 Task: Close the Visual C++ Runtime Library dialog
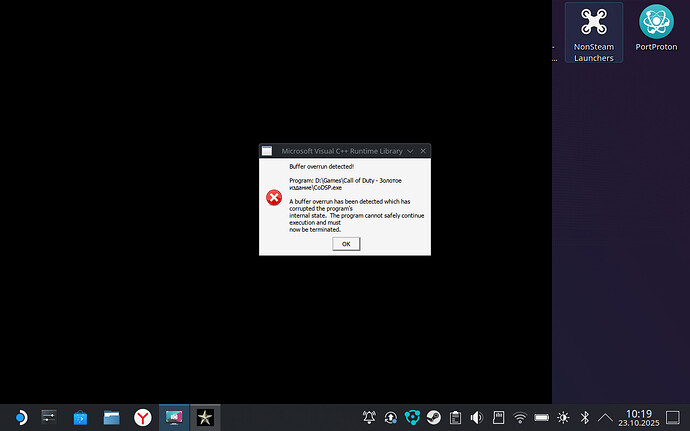click(424, 151)
